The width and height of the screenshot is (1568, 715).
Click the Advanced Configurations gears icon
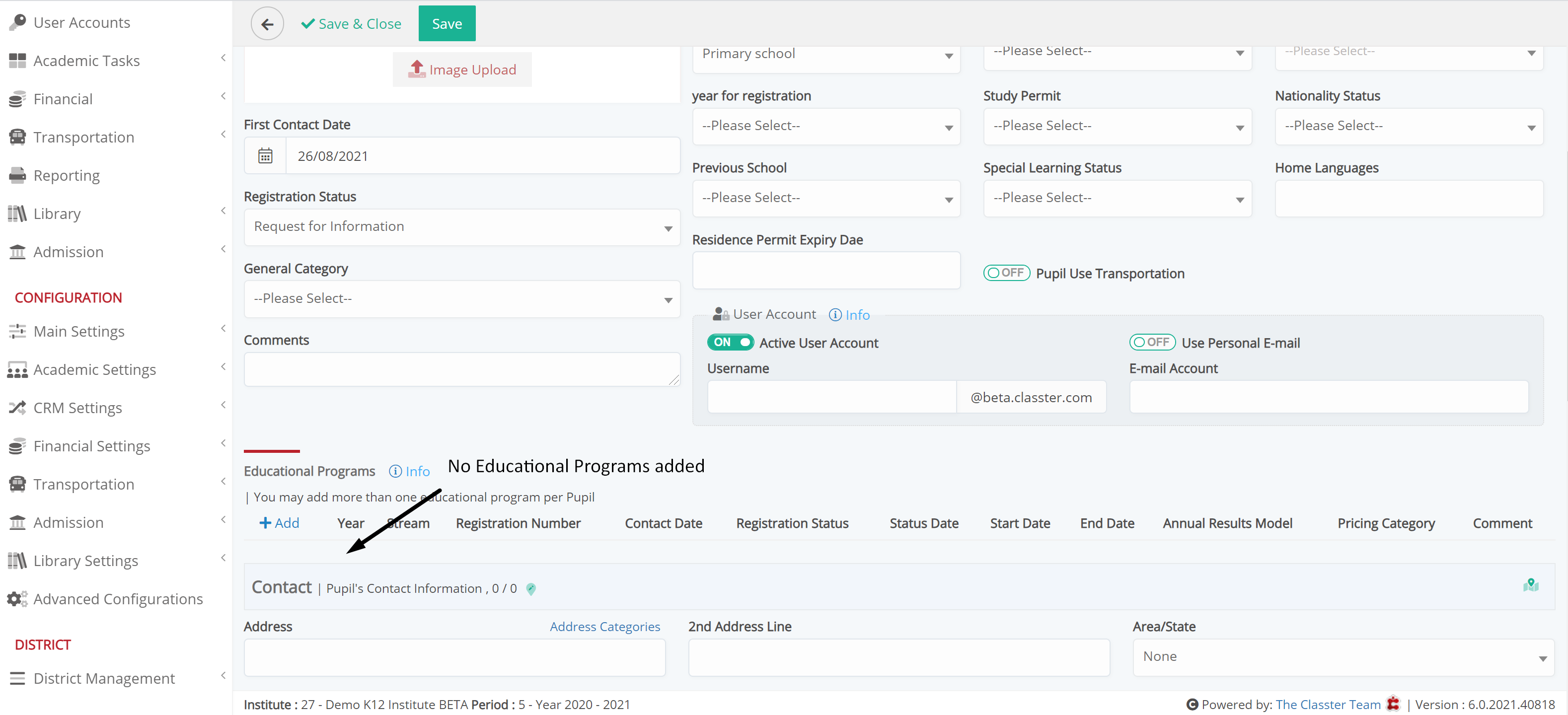pyautogui.click(x=18, y=599)
